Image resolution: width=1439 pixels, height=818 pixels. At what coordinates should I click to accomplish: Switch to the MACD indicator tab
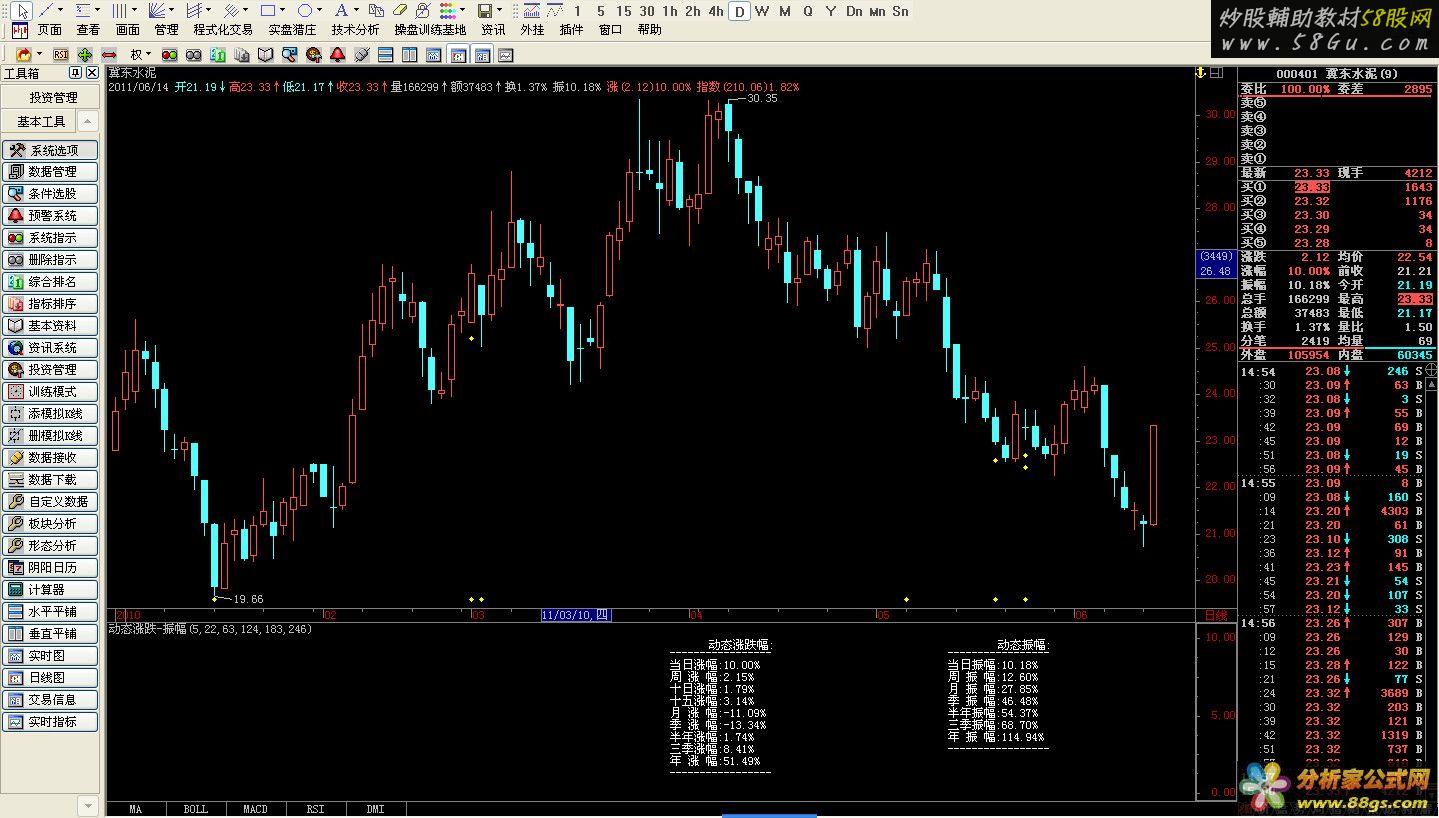tap(255, 809)
